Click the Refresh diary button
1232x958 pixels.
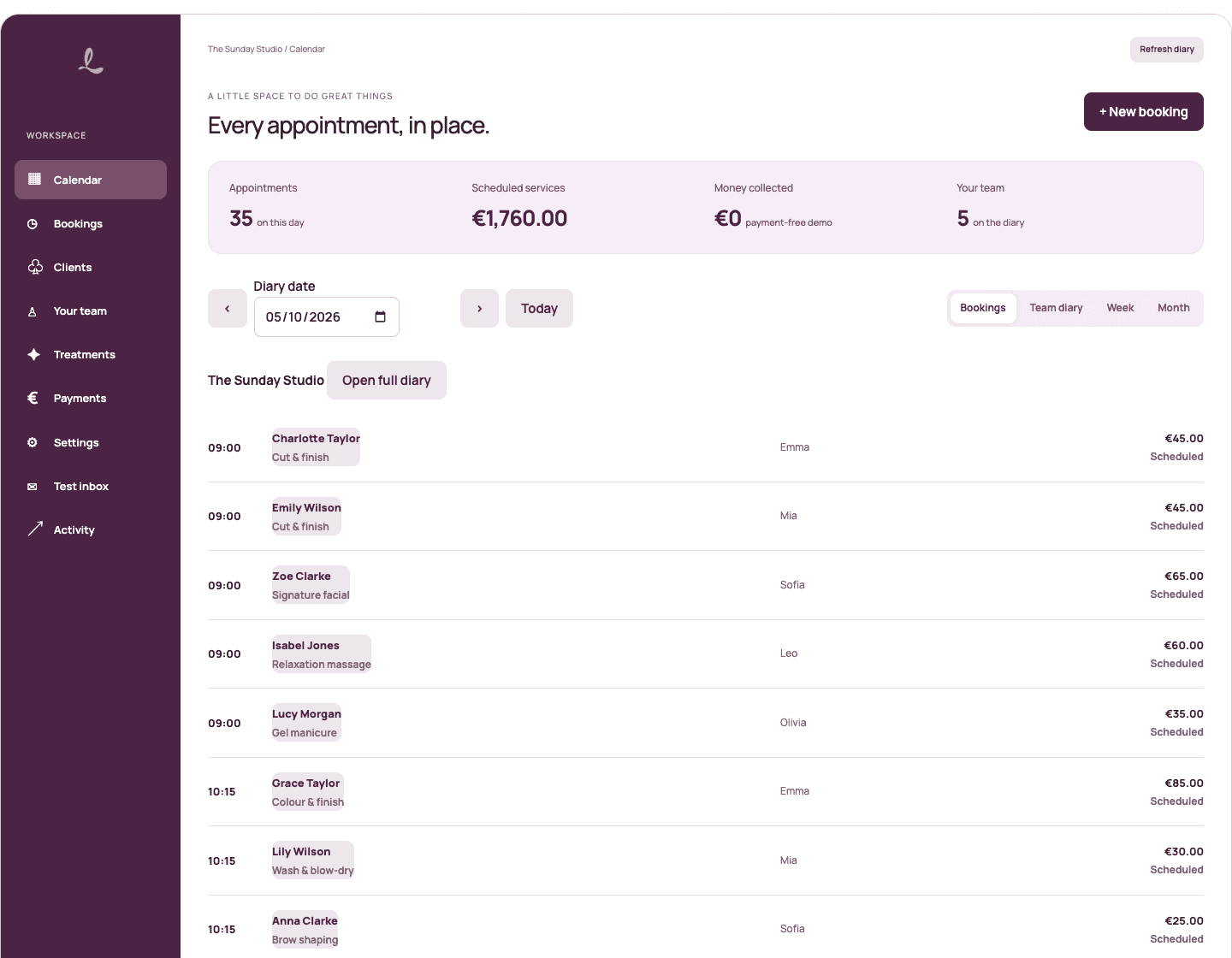pos(1167,50)
